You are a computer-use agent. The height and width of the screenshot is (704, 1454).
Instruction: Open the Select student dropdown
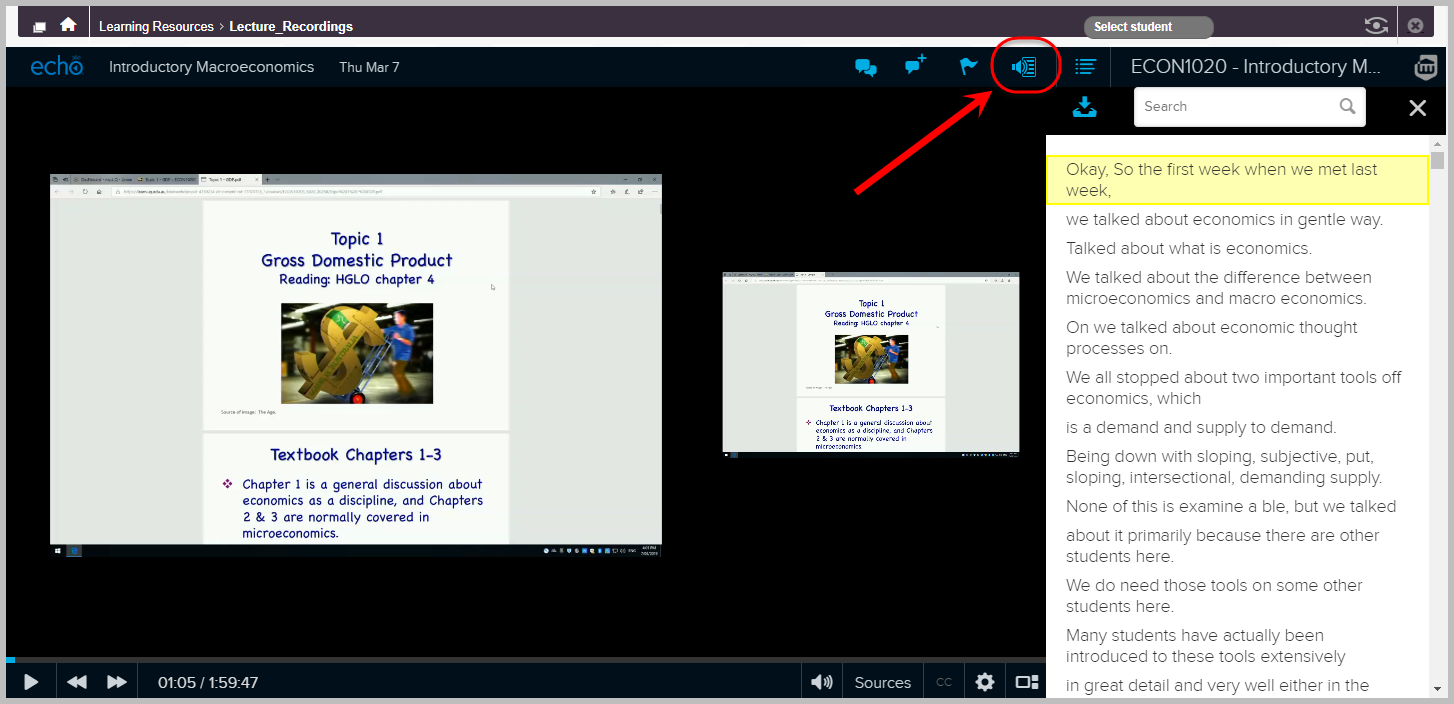pyautogui.click(x=1147, y=26)
